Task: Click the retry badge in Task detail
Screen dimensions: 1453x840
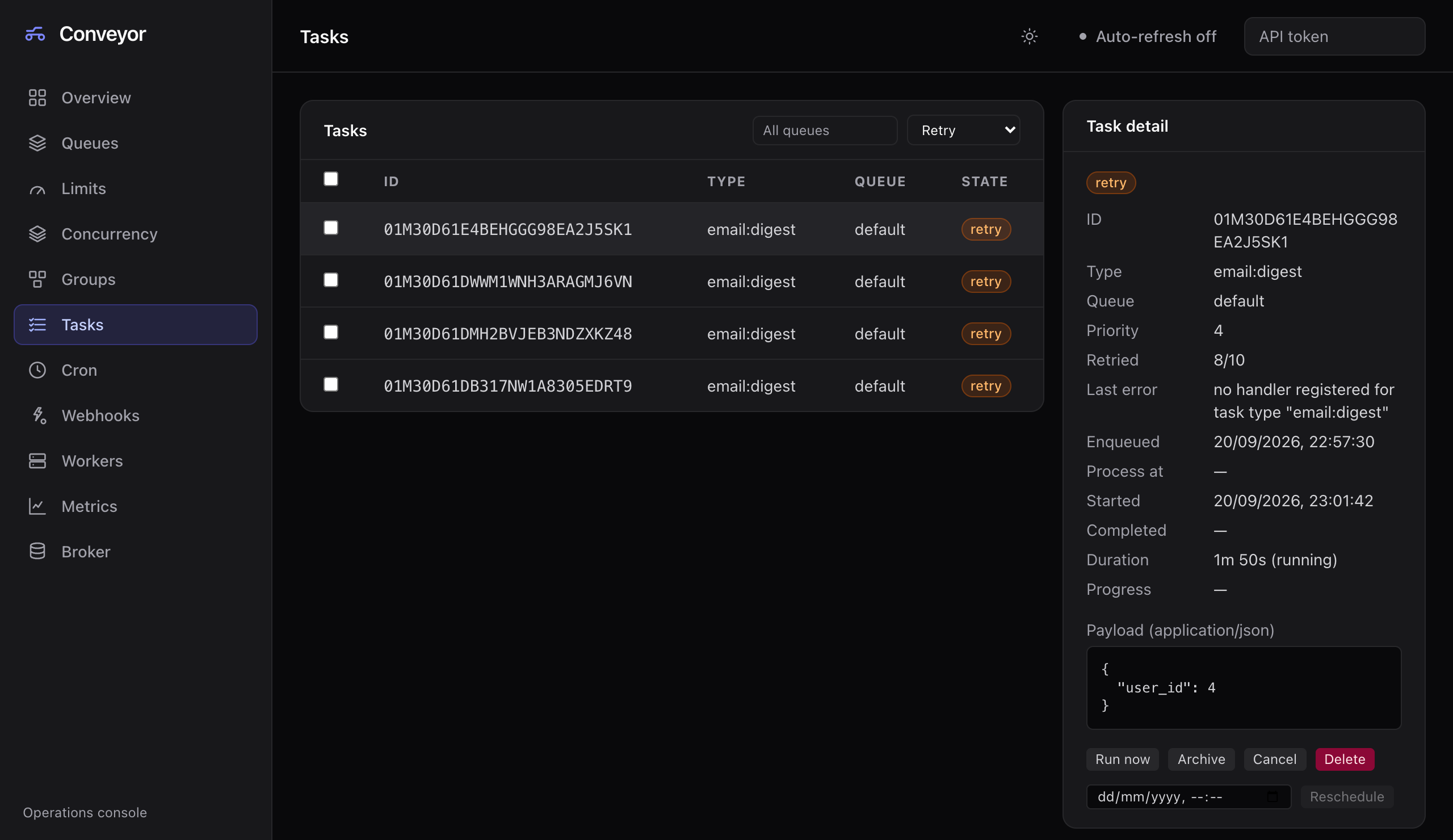Action: tap(1111, 183)
